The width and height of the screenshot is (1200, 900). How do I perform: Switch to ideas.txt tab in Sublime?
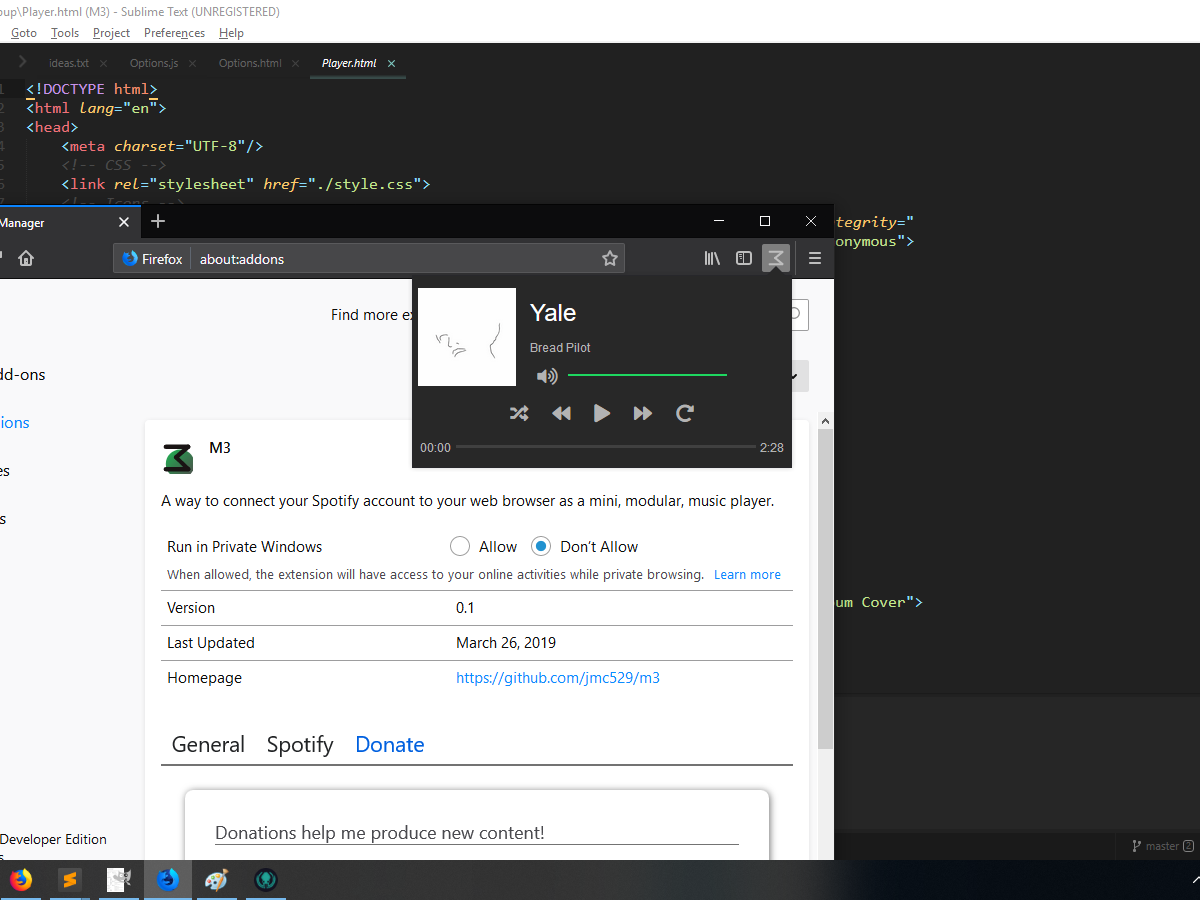tap(69, 63)
